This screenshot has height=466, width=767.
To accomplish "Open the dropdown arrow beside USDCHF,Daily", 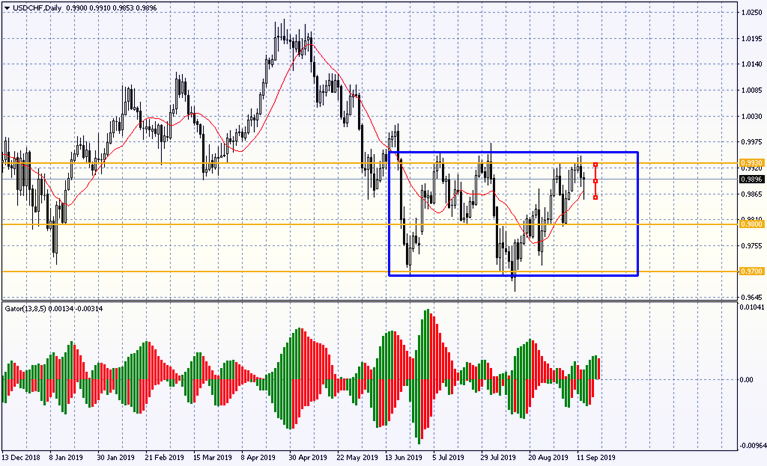I will [x=6, y=7].
